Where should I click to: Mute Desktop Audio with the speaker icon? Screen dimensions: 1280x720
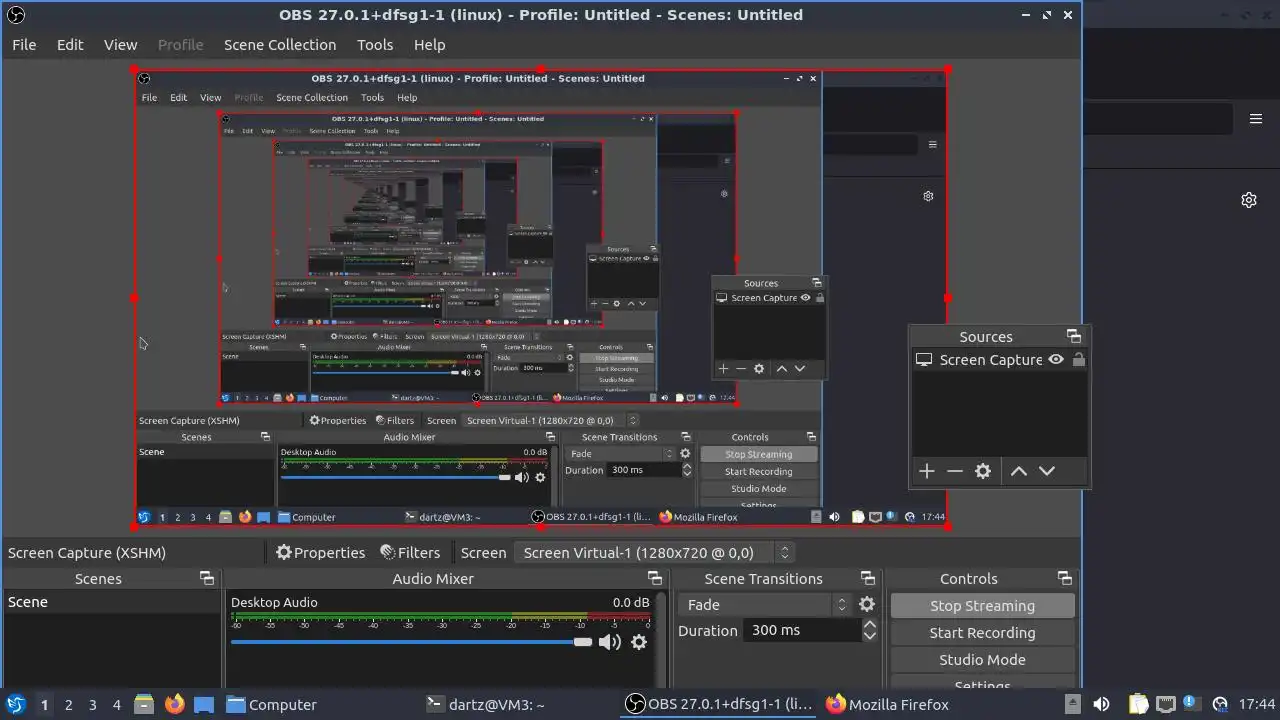tap(609, 642)
